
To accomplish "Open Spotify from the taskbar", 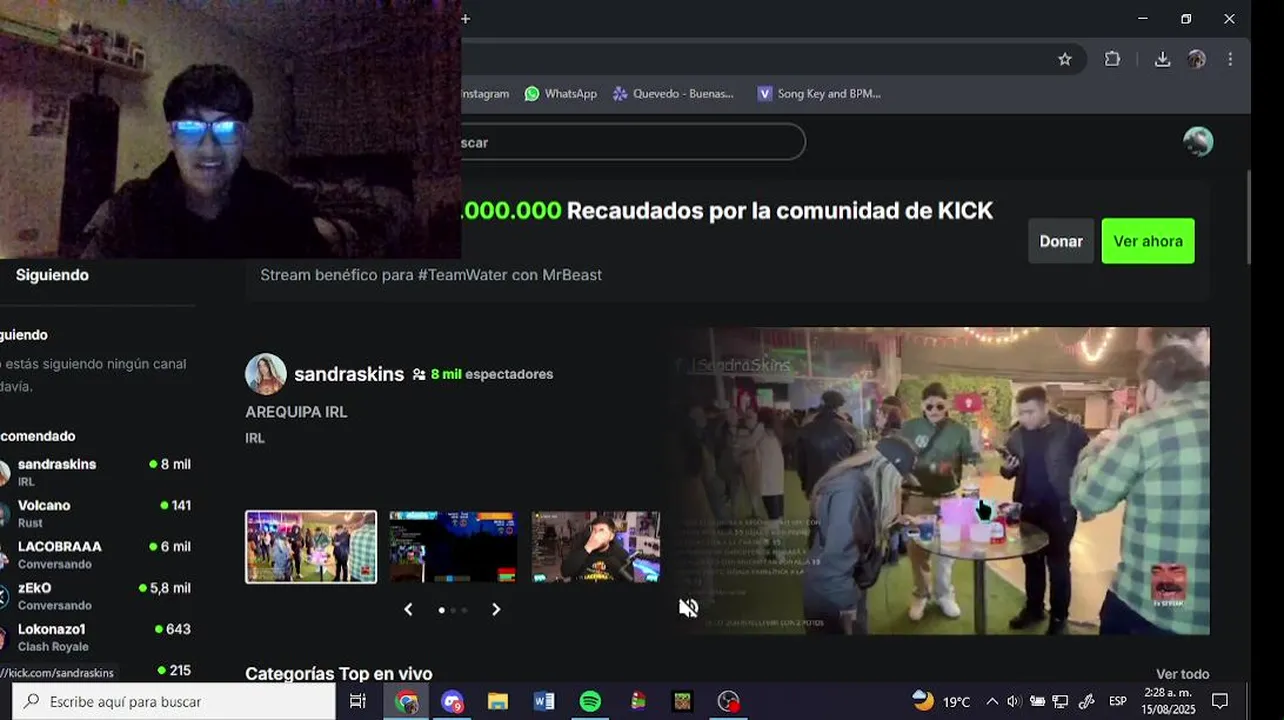I will [x=590, y=701].
